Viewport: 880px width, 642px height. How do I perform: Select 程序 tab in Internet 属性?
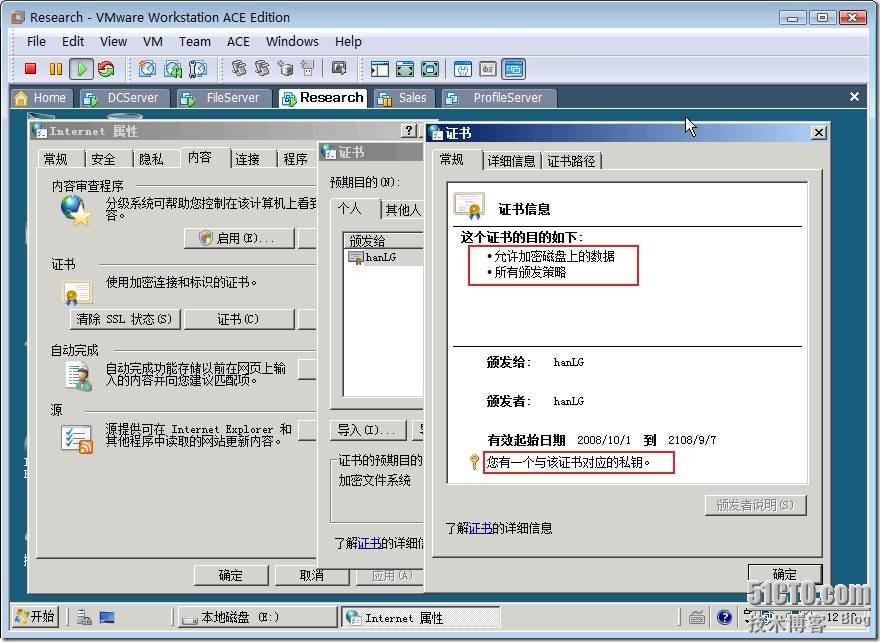tap(295, 159)
